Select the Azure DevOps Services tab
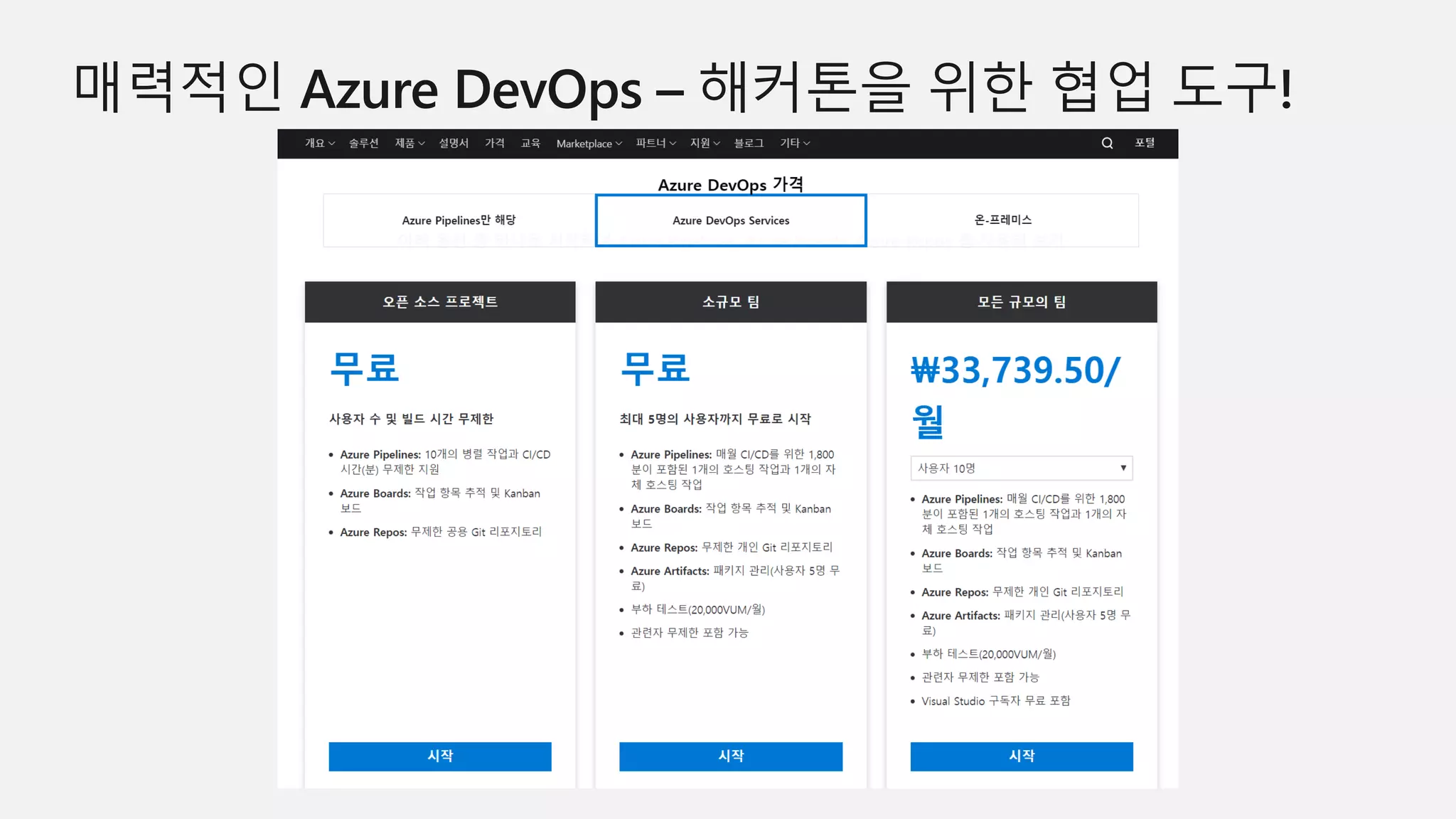1456x819 pixels. click(x=731, y=220)
